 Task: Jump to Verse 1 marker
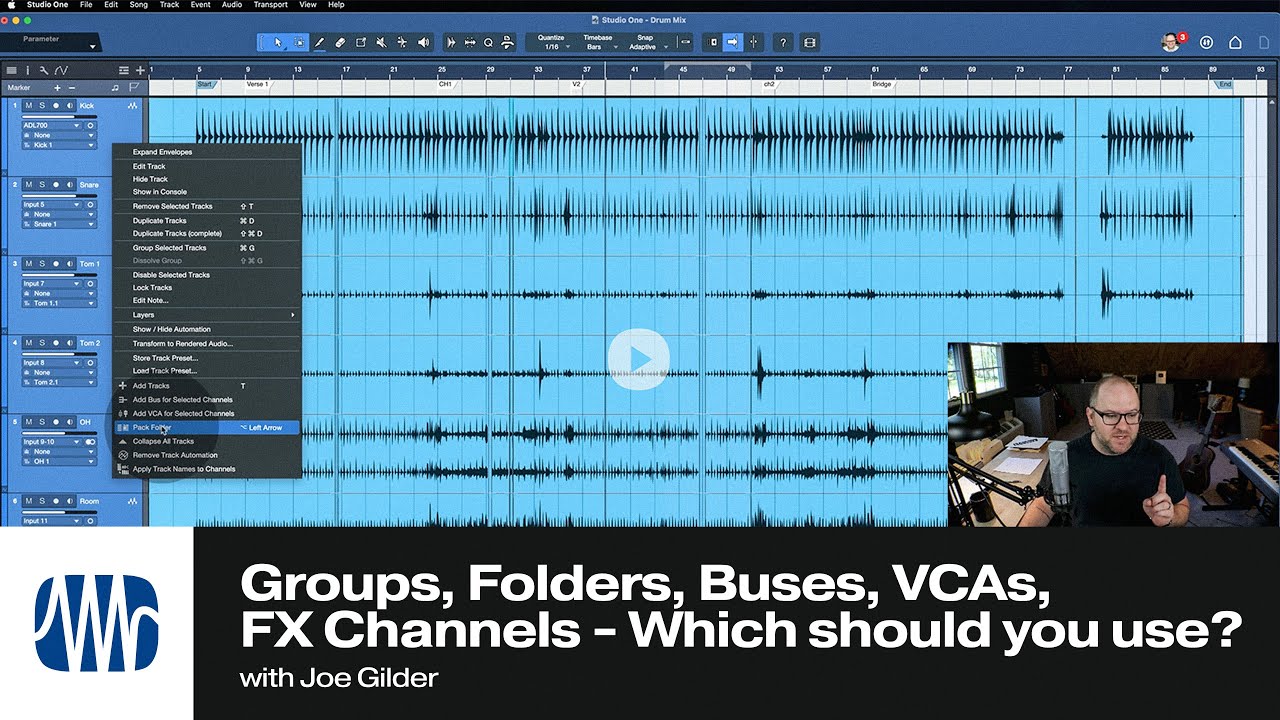(257, 85)
